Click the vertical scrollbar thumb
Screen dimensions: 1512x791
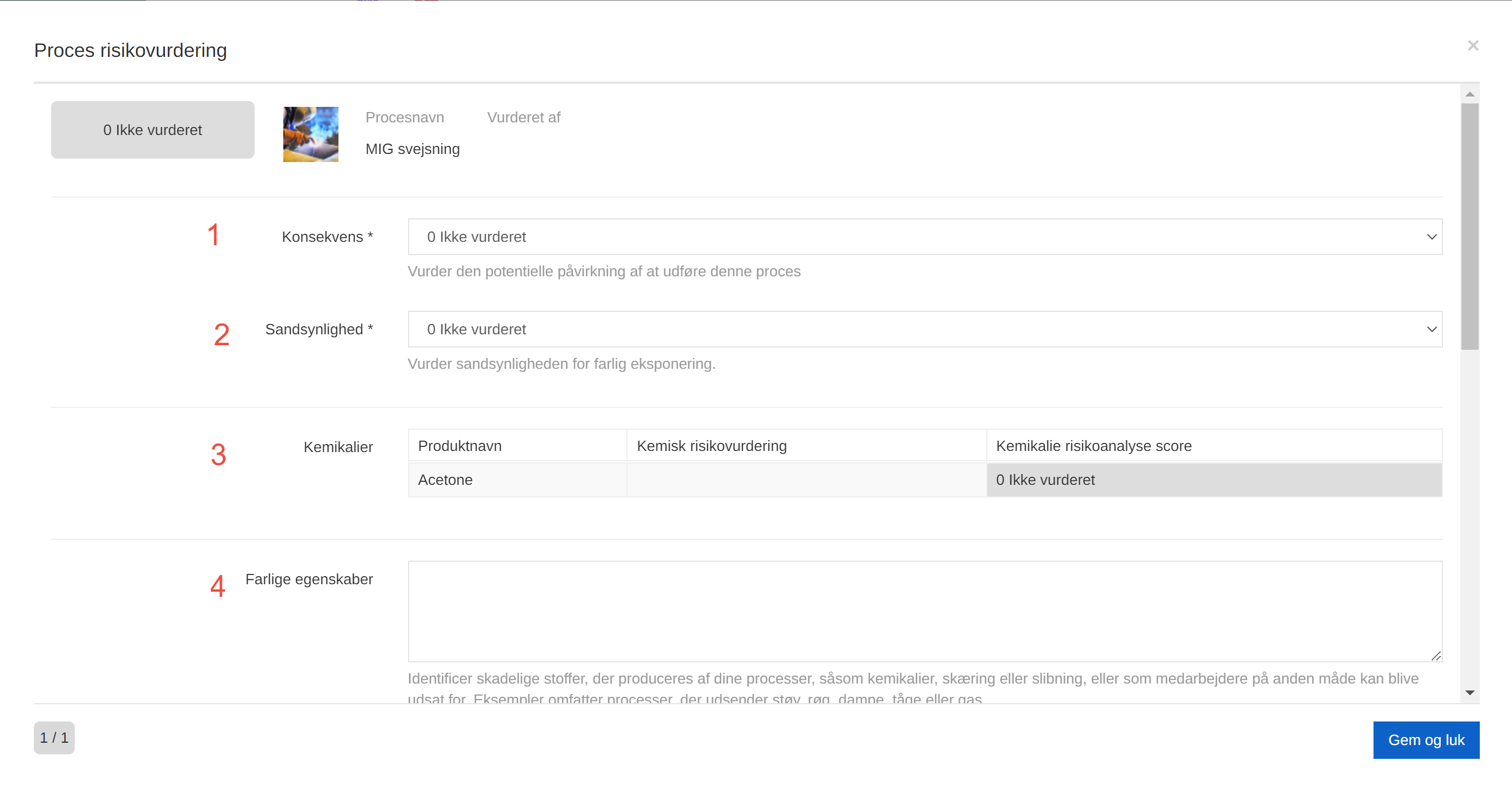pyautogui.click(x=1469, y=226)
